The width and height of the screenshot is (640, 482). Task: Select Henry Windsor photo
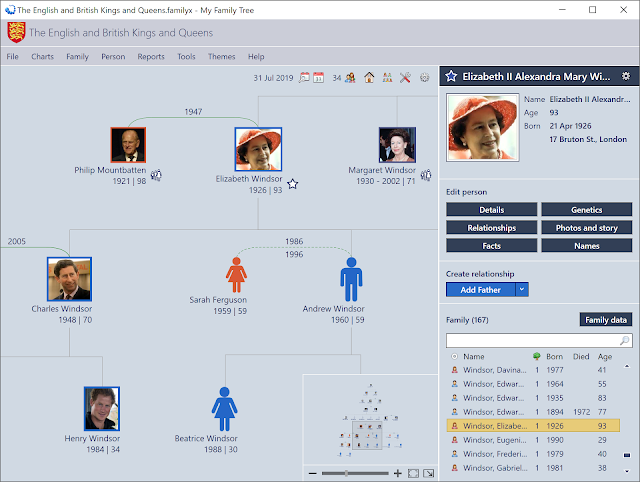pyautogui.click(x=102, y=409)
